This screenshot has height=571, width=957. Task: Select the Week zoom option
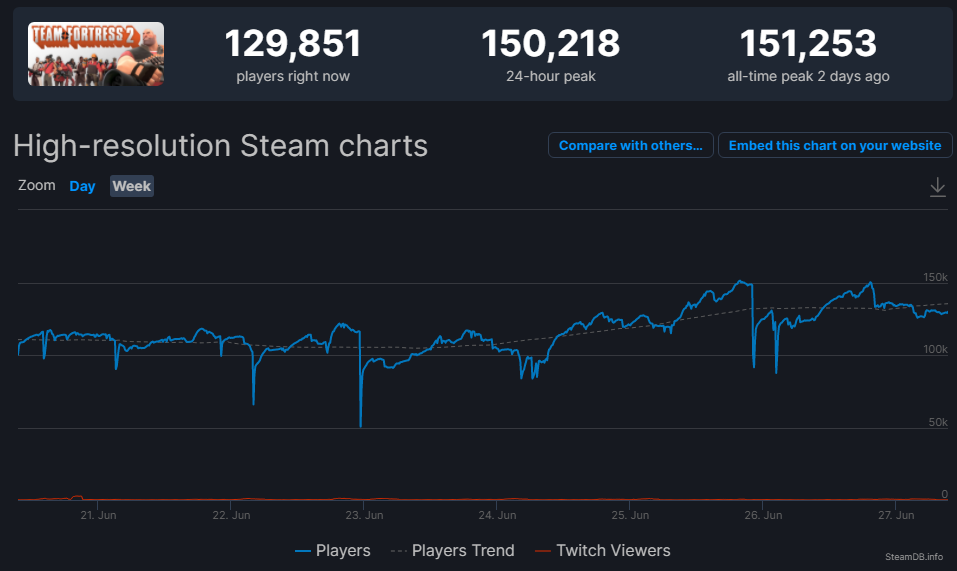pos(132,186)
